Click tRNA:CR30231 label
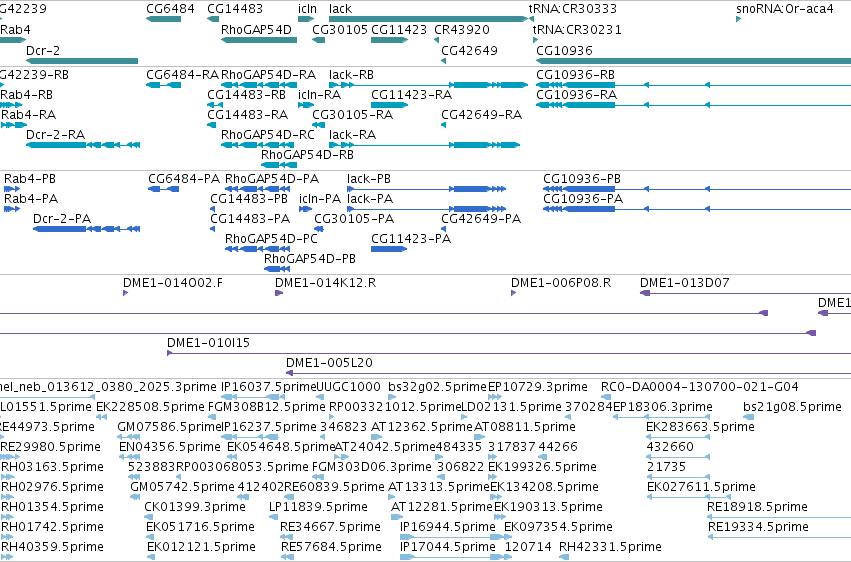Image resolution: width=851 pixels, height=562 pixels. (577, 30)
